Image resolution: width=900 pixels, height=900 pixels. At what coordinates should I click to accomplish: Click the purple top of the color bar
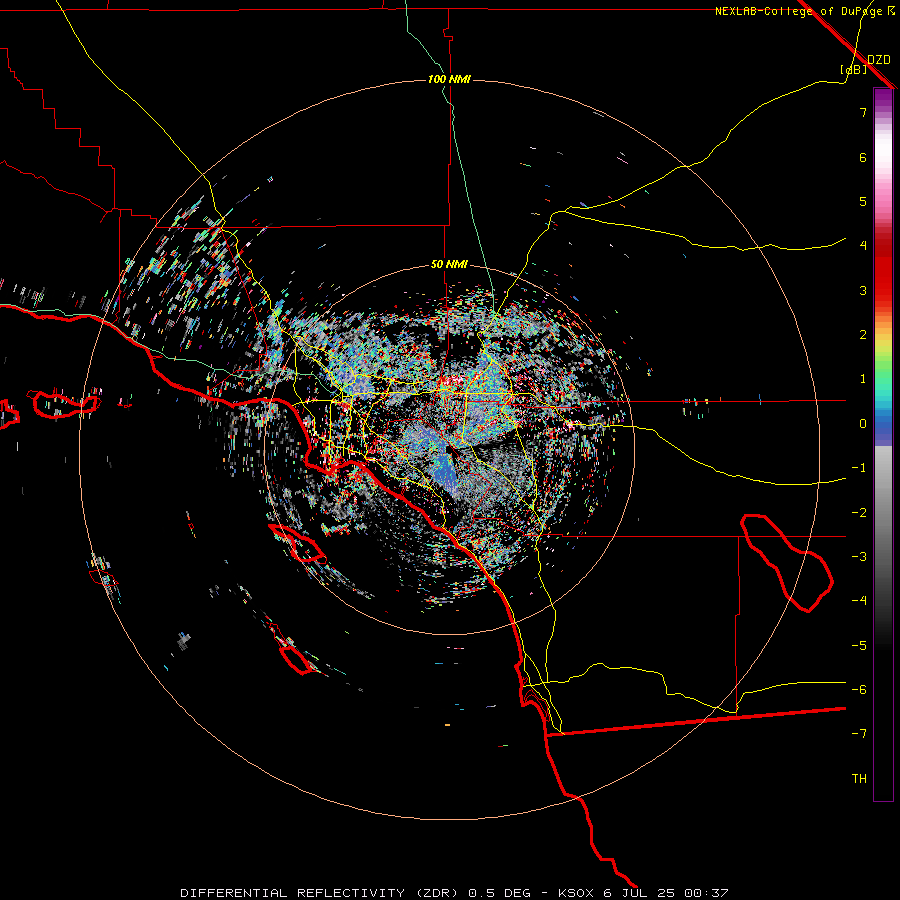[883, 98]
